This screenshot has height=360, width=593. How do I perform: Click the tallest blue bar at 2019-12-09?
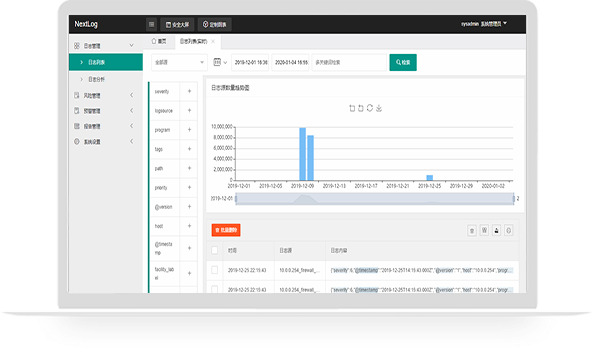[303, 154]
